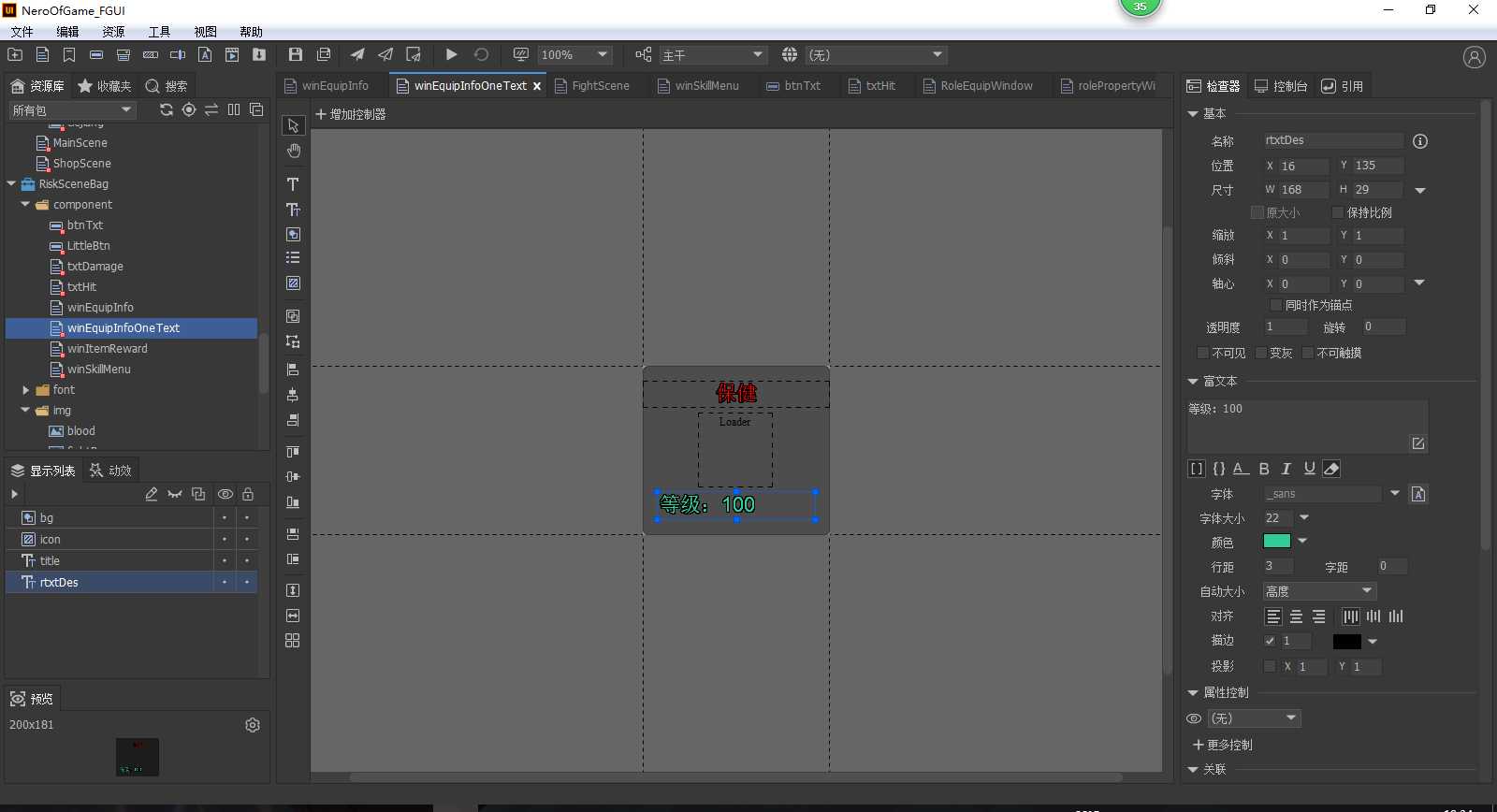Choose the rich text tool
Viewport: 1497px width, 812px height.
pyautogui.click(x=293, y=209)
